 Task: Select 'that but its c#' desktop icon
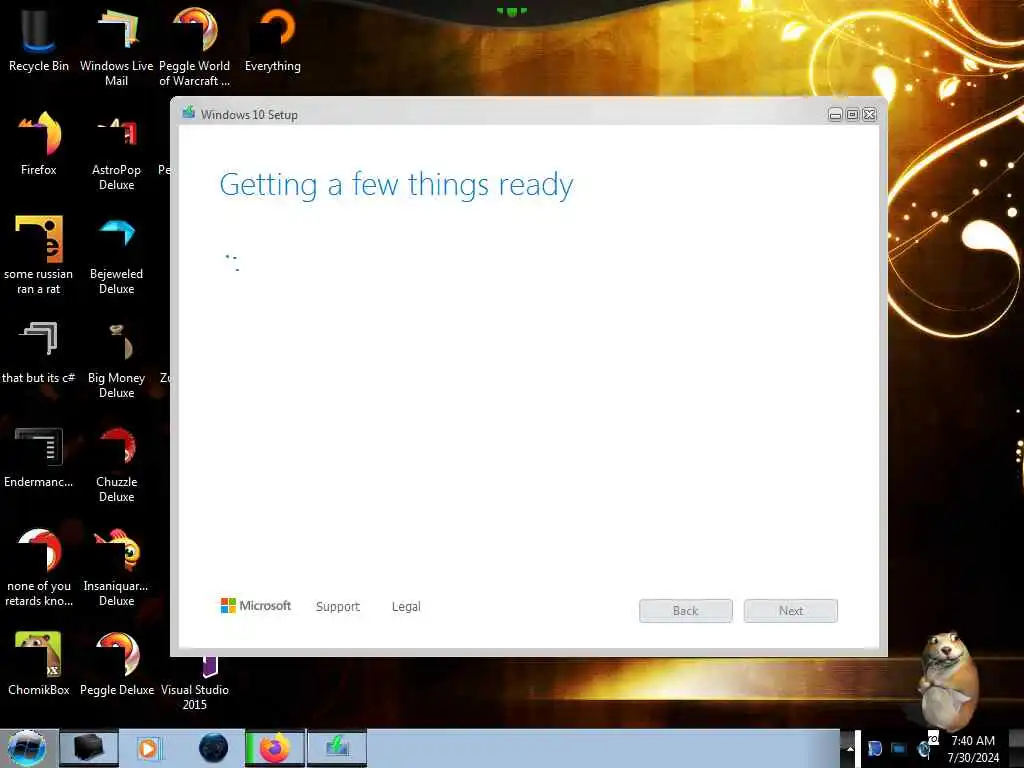(39, 351)
